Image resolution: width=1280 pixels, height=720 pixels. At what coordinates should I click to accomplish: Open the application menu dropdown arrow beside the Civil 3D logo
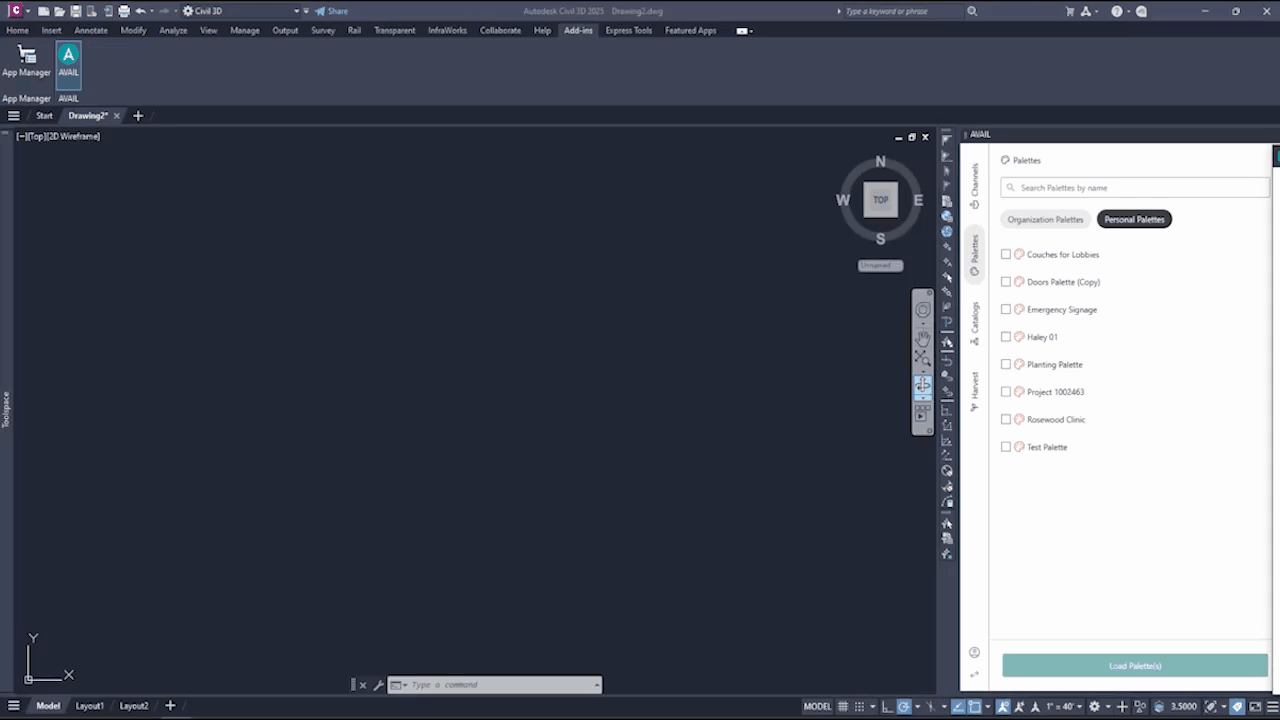[28, 11]
